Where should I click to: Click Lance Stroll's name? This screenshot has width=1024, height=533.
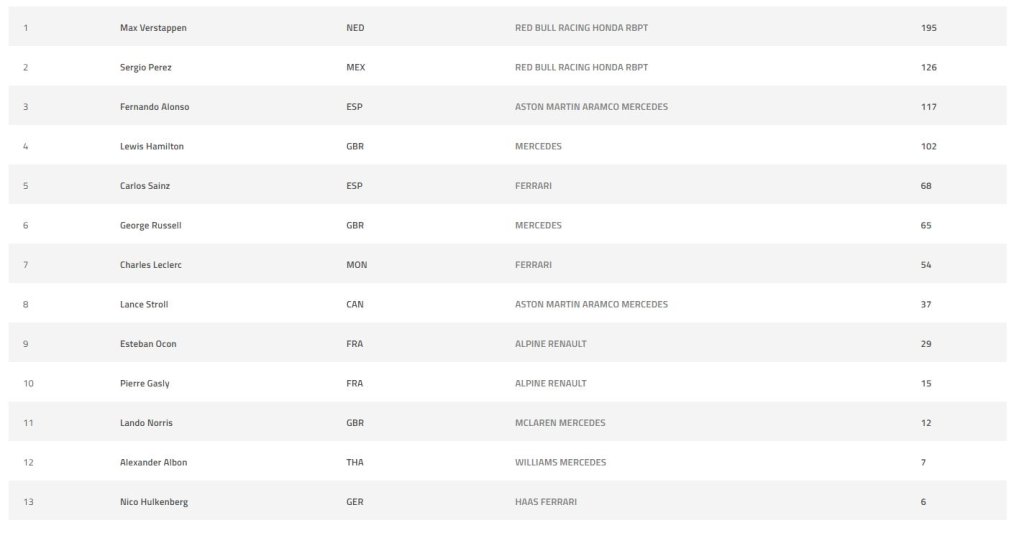tap(144, 304)
